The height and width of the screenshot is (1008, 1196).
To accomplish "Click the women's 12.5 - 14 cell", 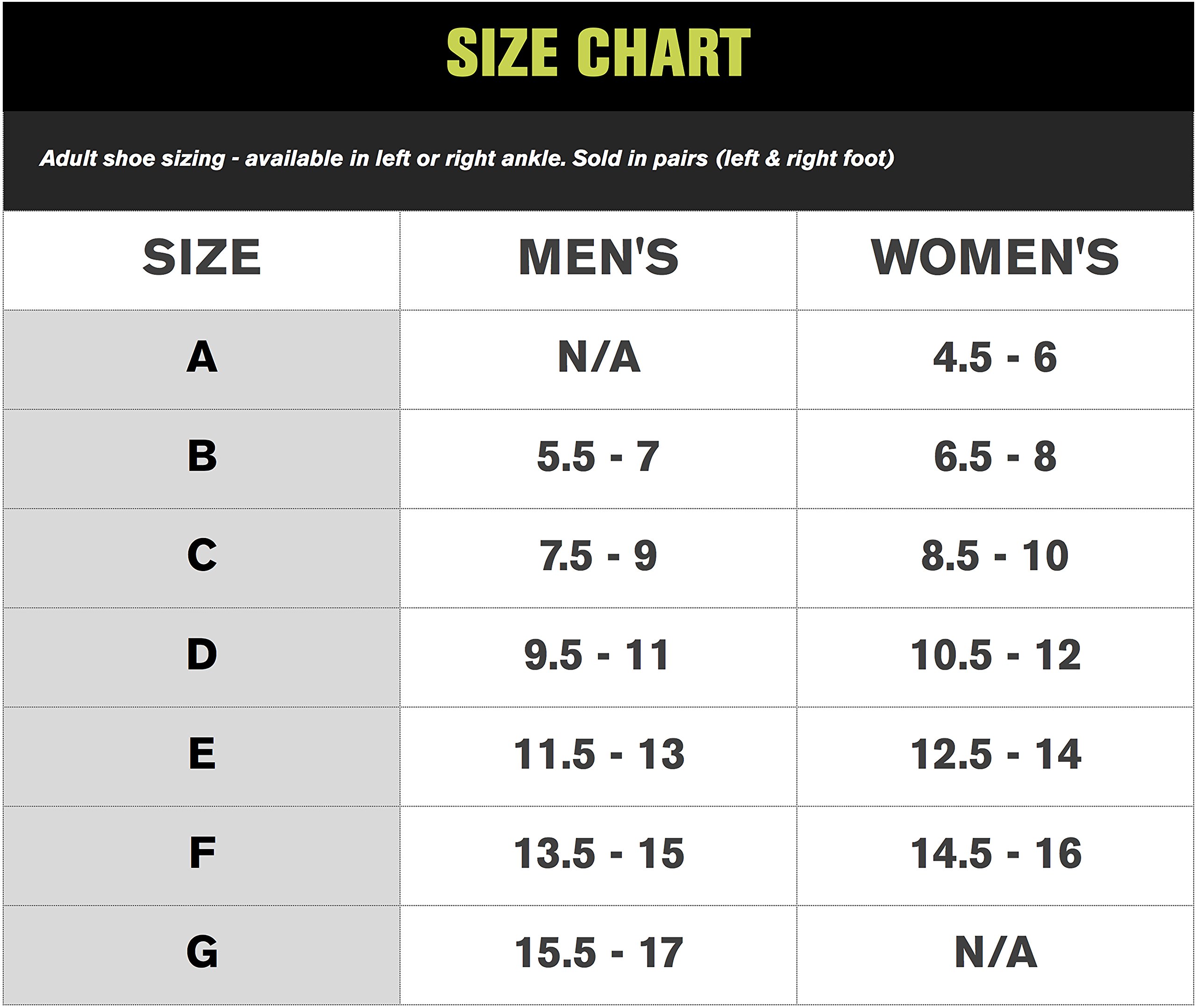I will pos(994,754).
